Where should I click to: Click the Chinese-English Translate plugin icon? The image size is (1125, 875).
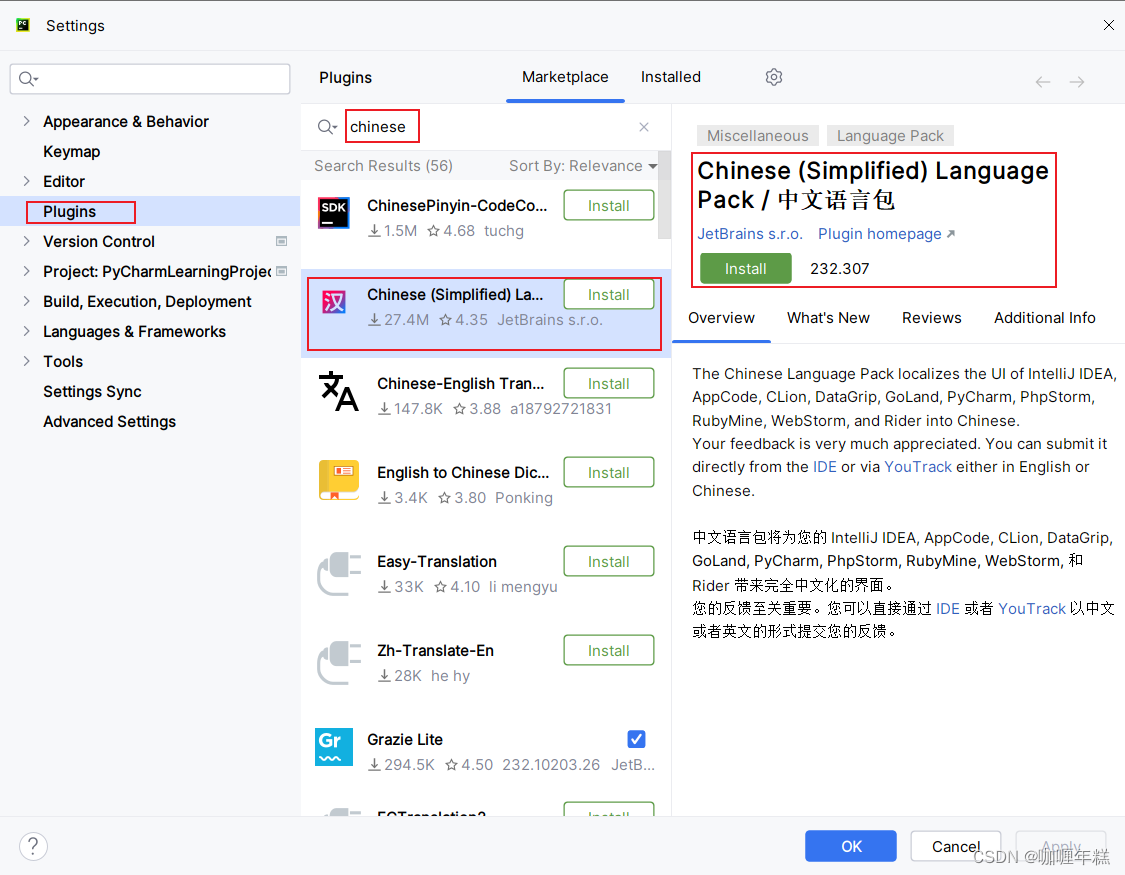(338, 391)
